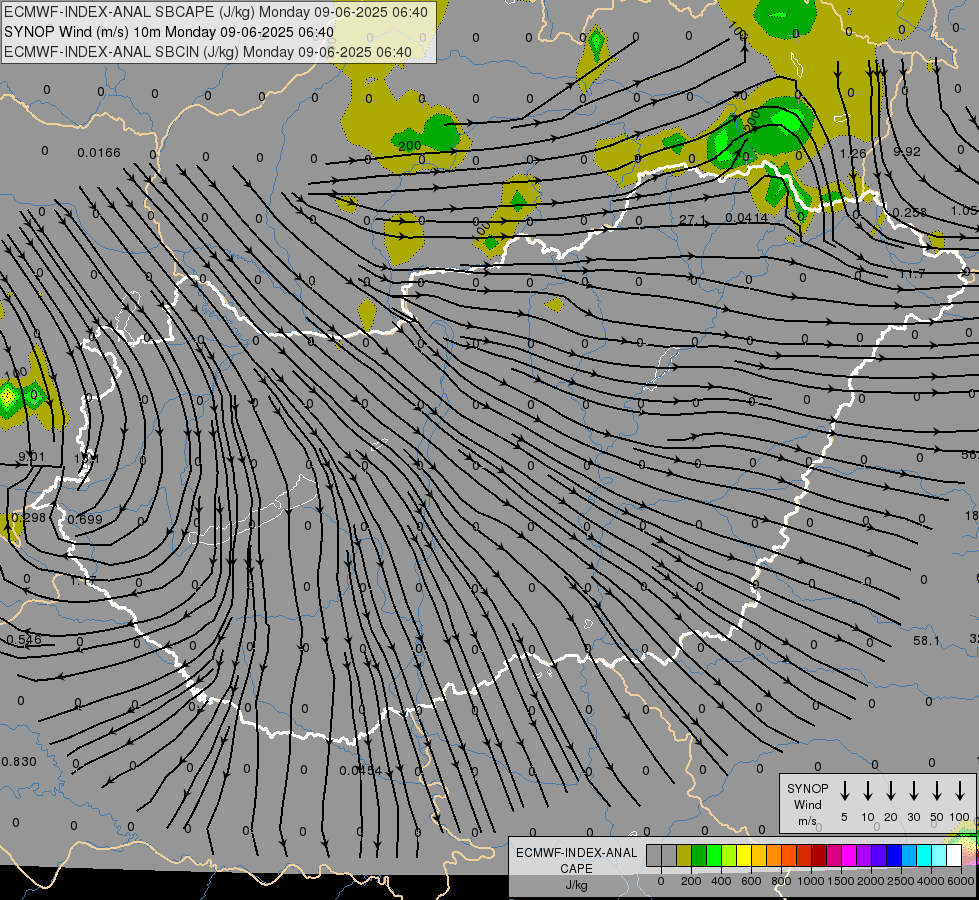Select the pure yellow CAPE legend swatch
Image resolution: width=979 pixels, height=900 pixels.
[744, 856]
